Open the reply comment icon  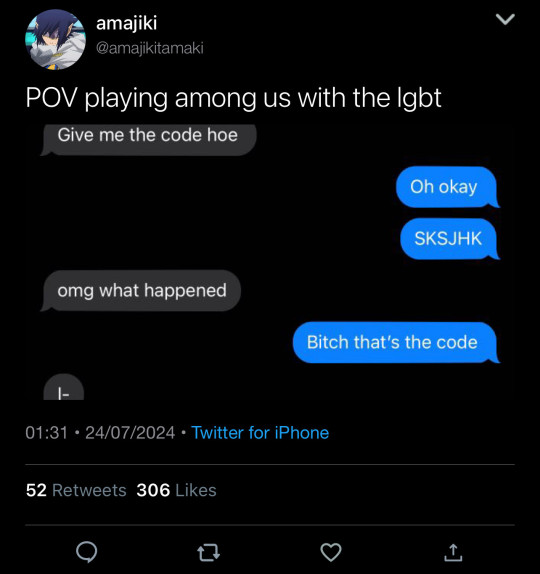click(x=87, y=552)
